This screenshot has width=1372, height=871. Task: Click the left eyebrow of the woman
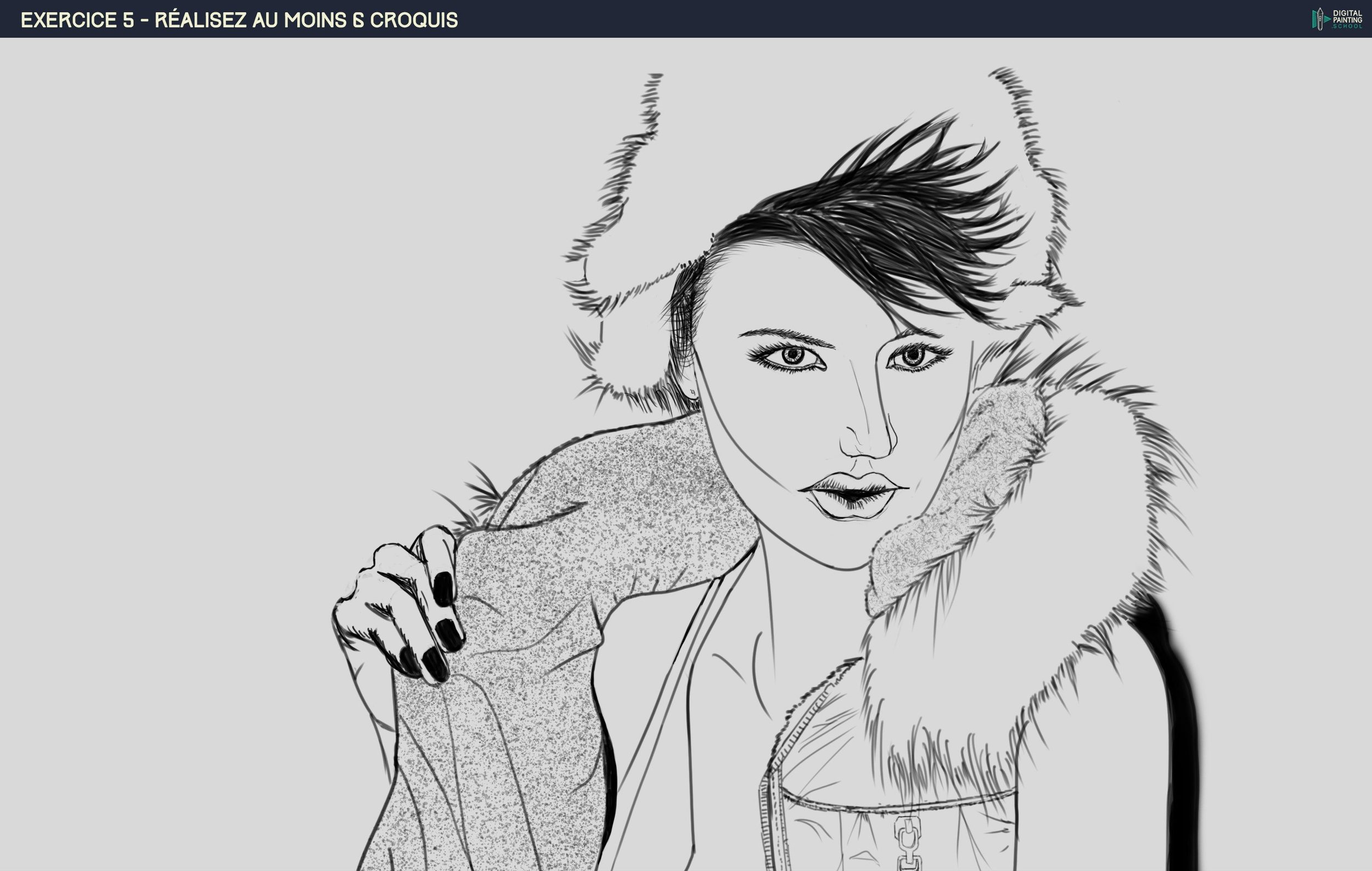tap(786, 335)
